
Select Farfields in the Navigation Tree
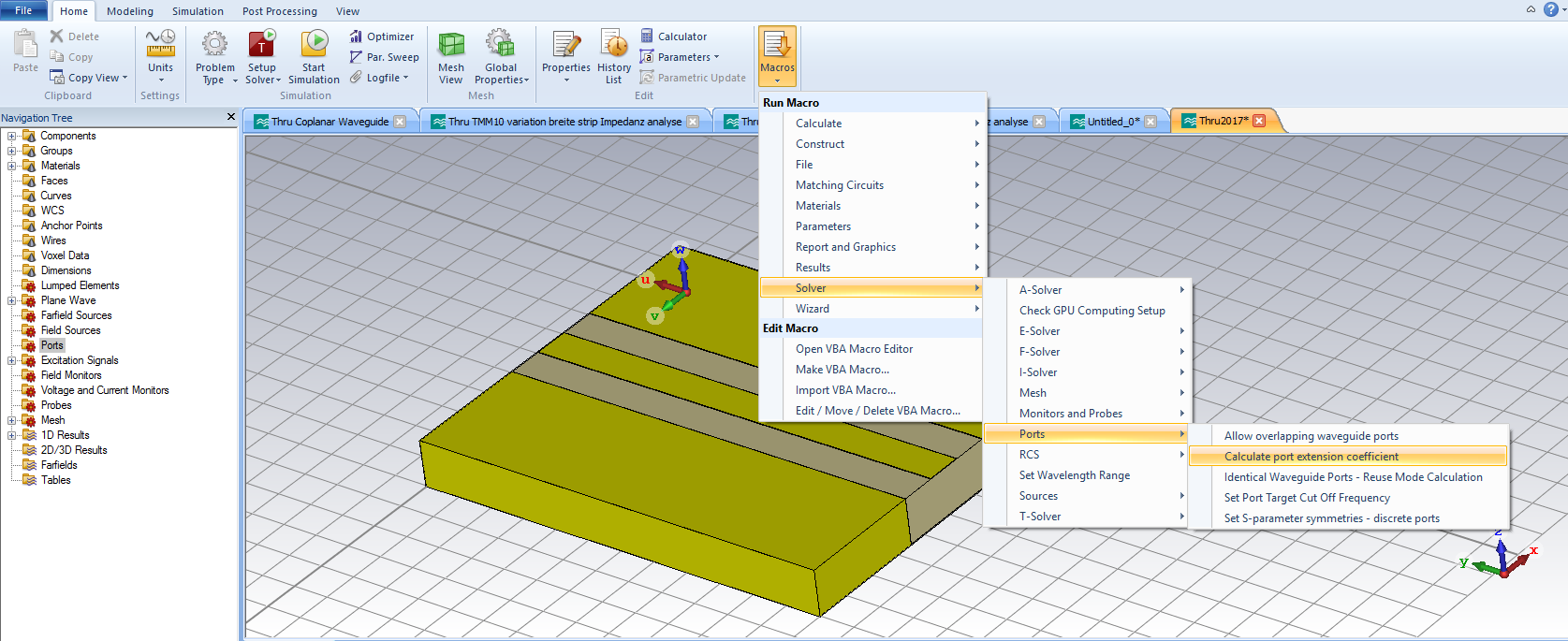pos(59,465)
